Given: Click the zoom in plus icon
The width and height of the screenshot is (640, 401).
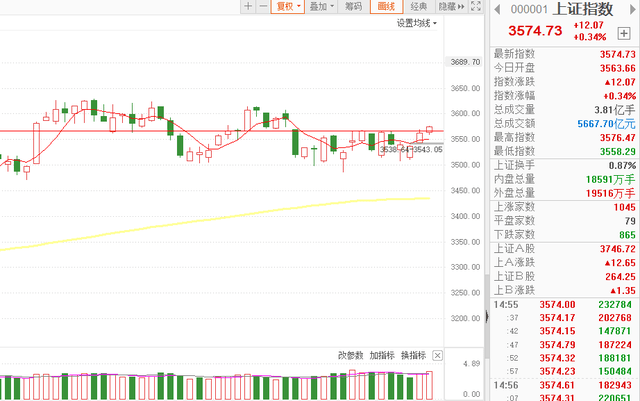Looking at the screenshot, I should tap(248, 7).
